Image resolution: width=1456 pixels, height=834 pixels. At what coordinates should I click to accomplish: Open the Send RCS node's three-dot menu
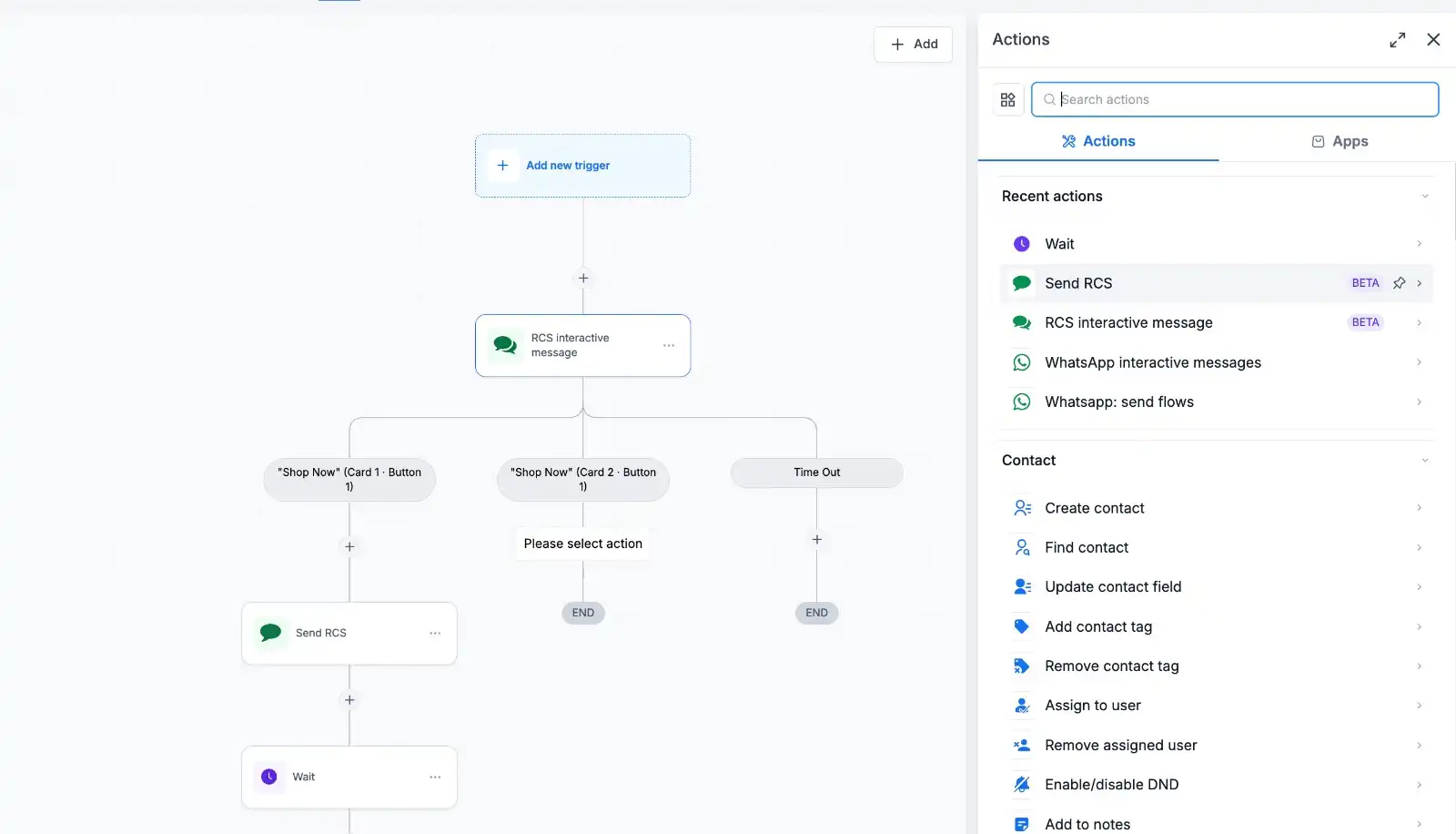(x=435, y=633)
